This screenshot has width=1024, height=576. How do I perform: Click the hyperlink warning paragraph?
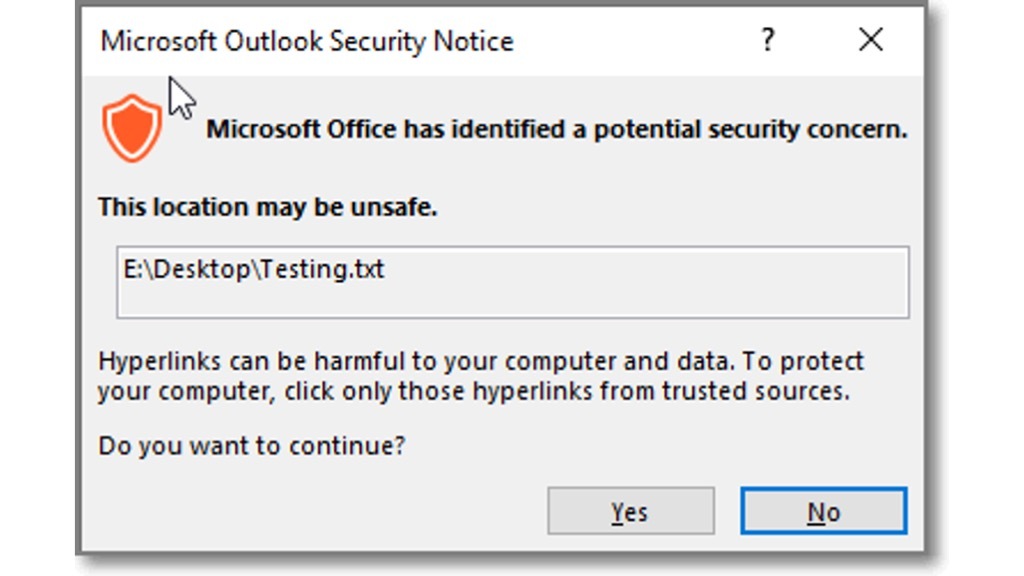pos(478,376)
